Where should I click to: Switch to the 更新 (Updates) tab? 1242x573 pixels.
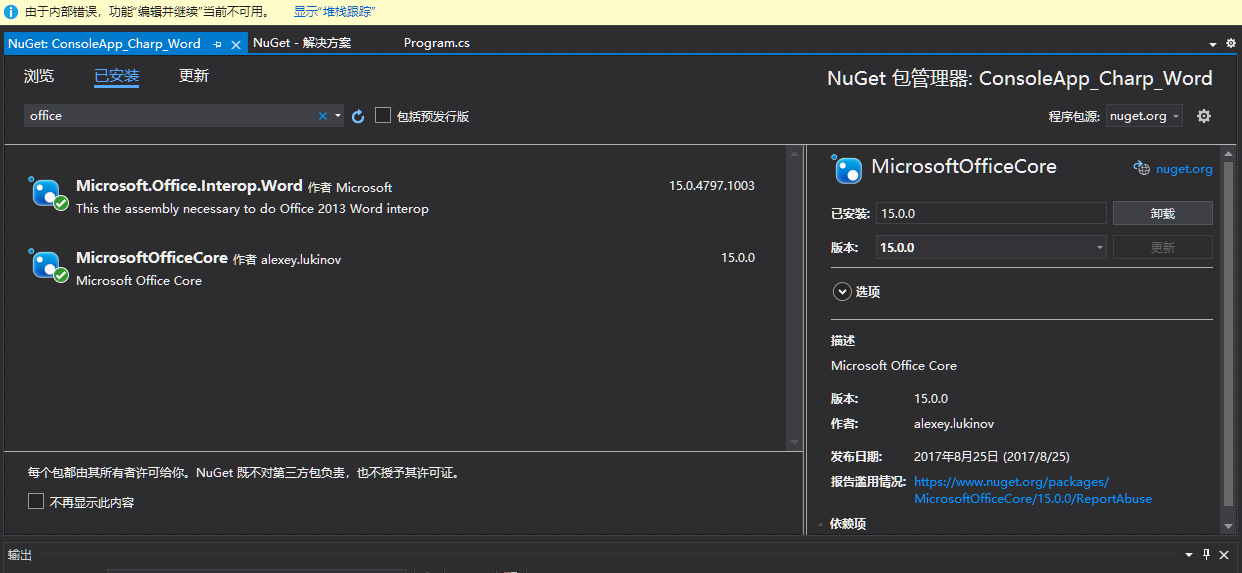click(194, 77)
